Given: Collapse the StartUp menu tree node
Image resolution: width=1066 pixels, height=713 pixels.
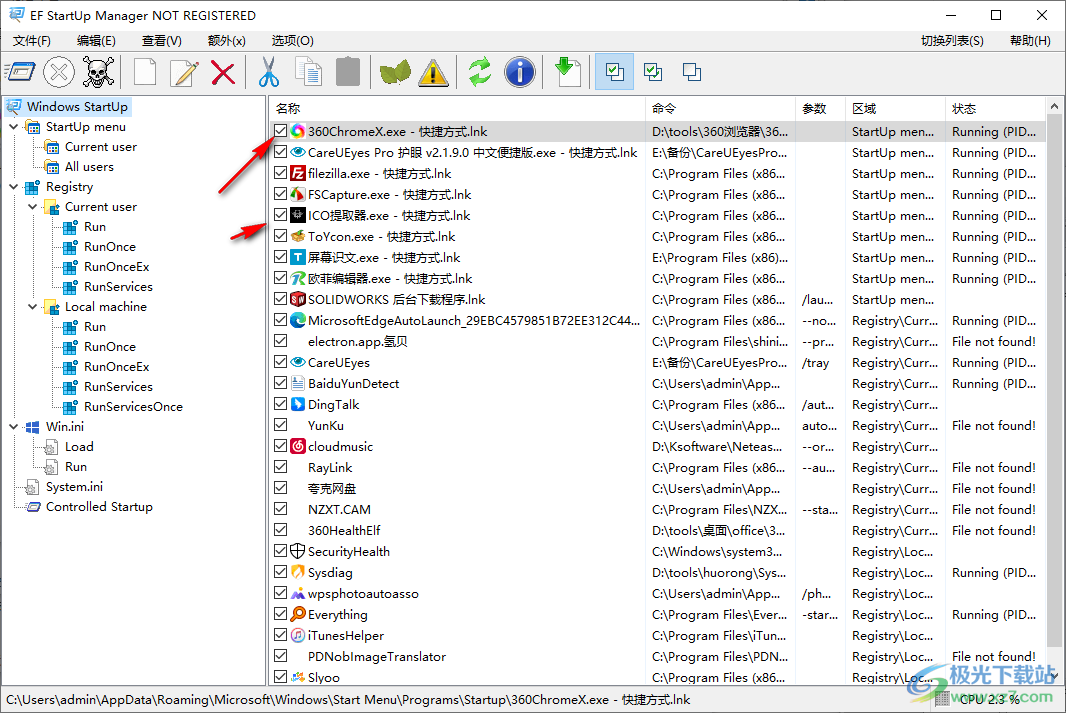Looking at the screenshot, I should point(14,126).
